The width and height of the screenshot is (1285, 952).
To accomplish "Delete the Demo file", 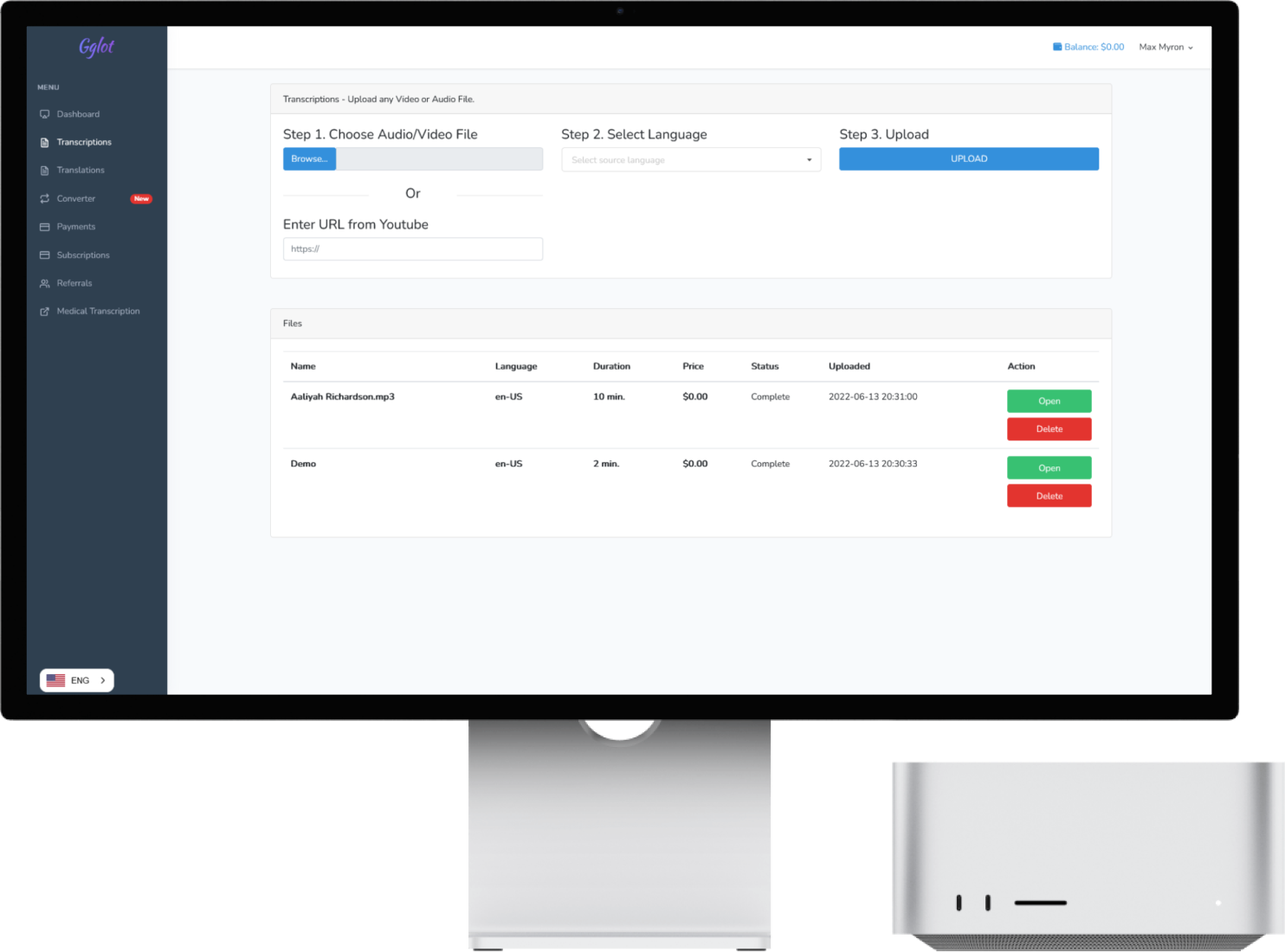I will click(1049, 496).
